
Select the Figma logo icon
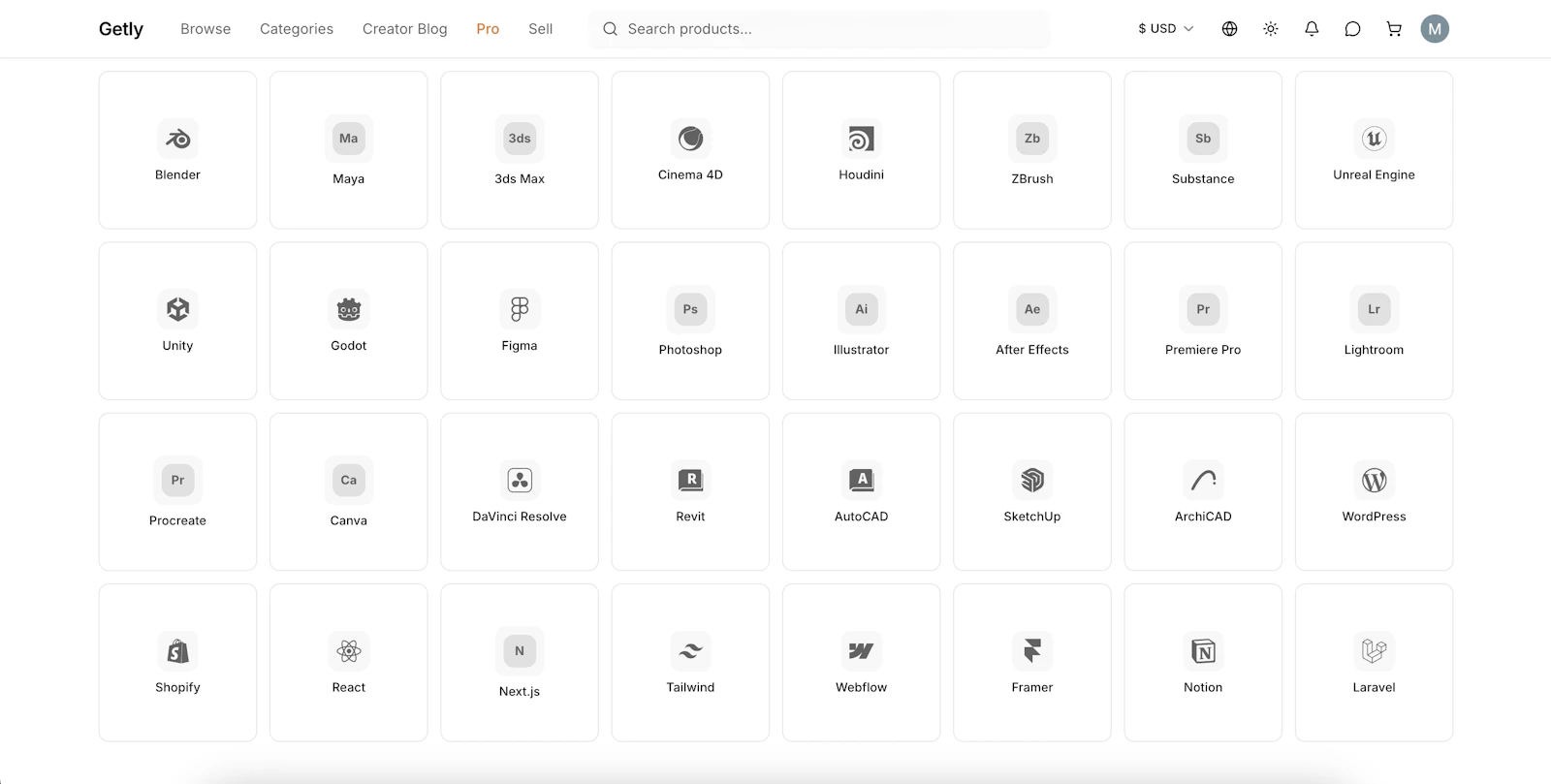[520, 309]
